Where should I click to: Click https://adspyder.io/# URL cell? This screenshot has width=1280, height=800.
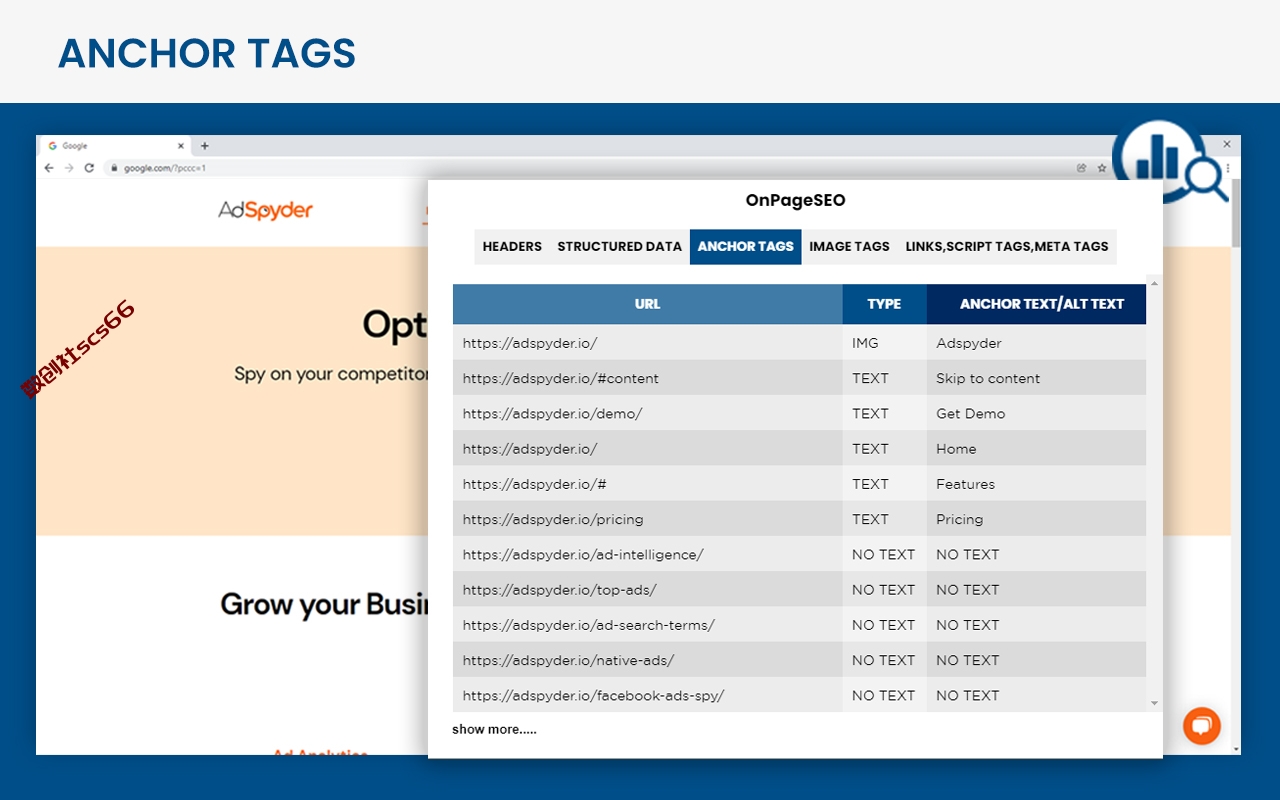coord(648,484)
